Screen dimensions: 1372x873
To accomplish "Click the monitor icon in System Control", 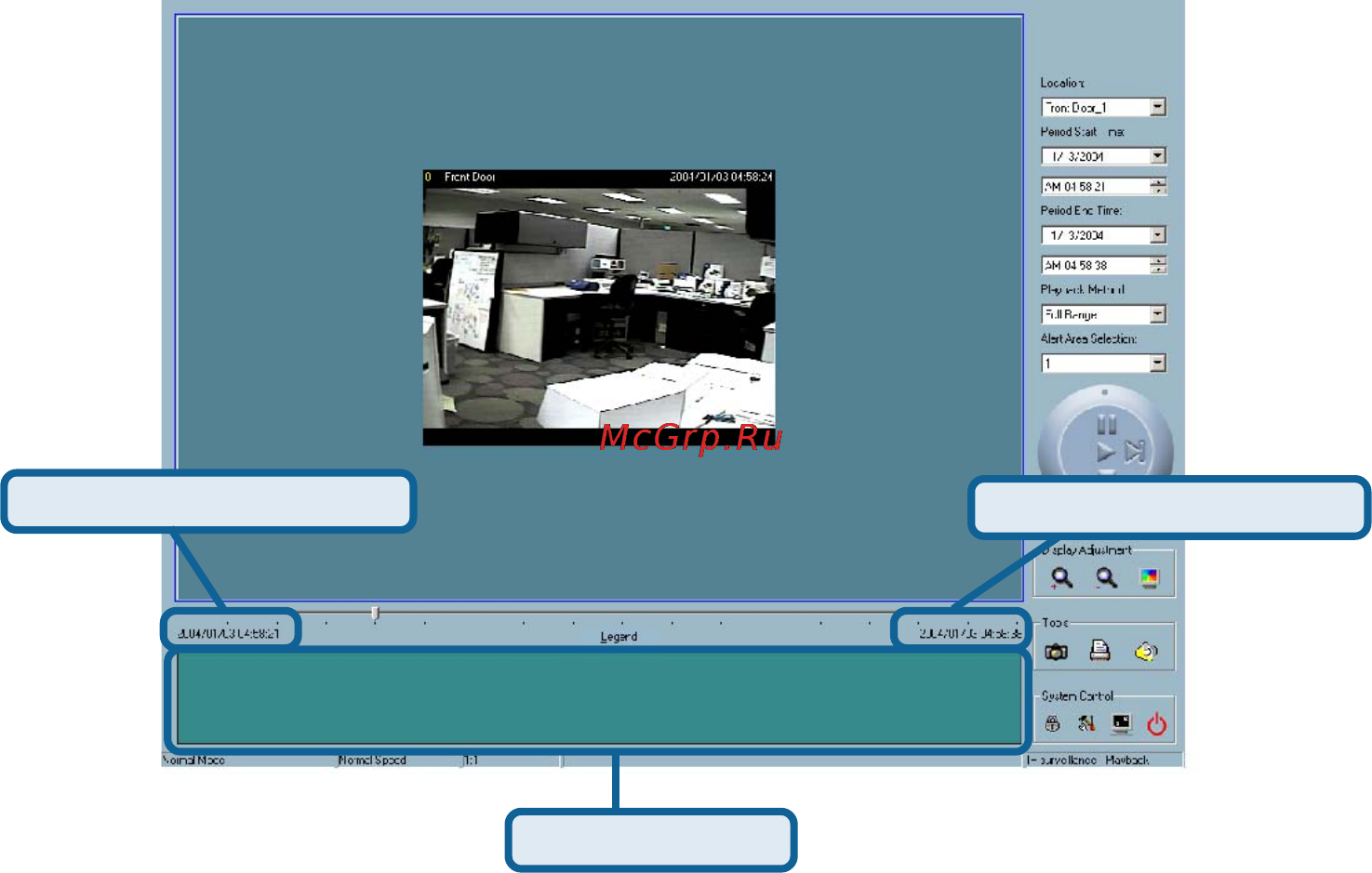I will click(1122, 723).
